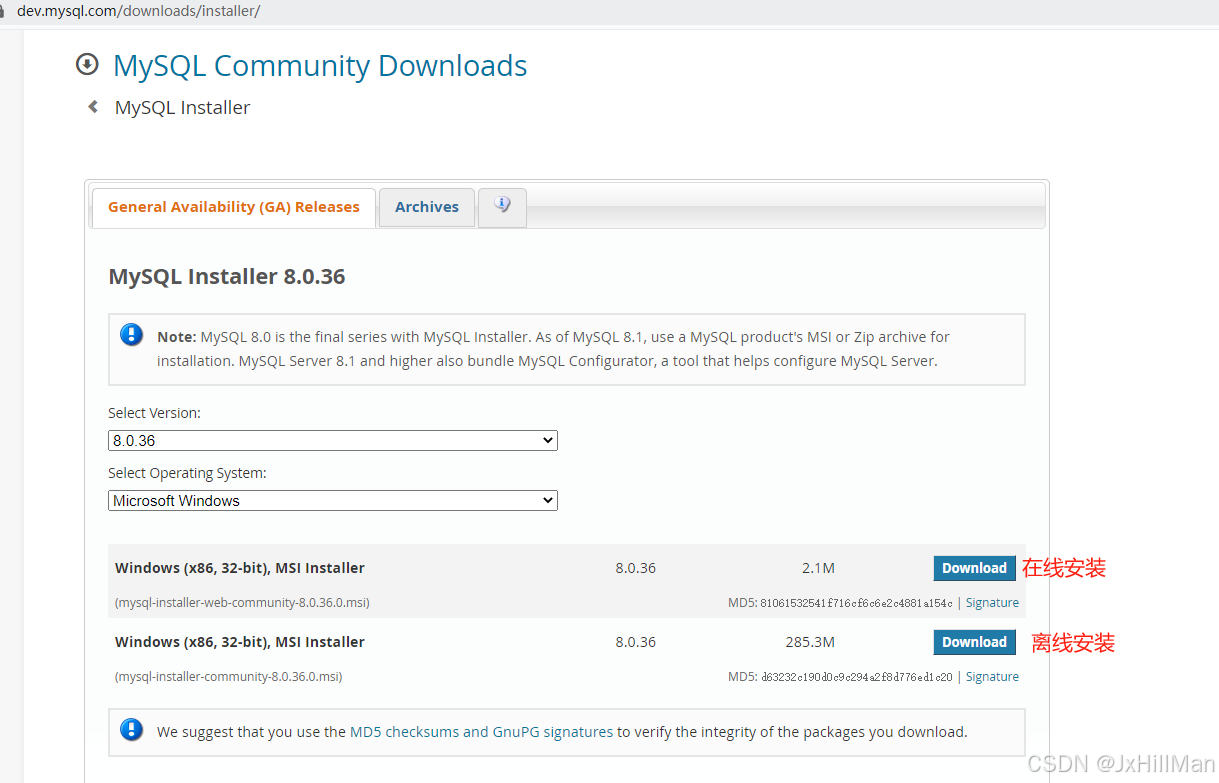Click the blue info icon beside Note
This screenshot has width=1219, height=783.
click(132, 335)
